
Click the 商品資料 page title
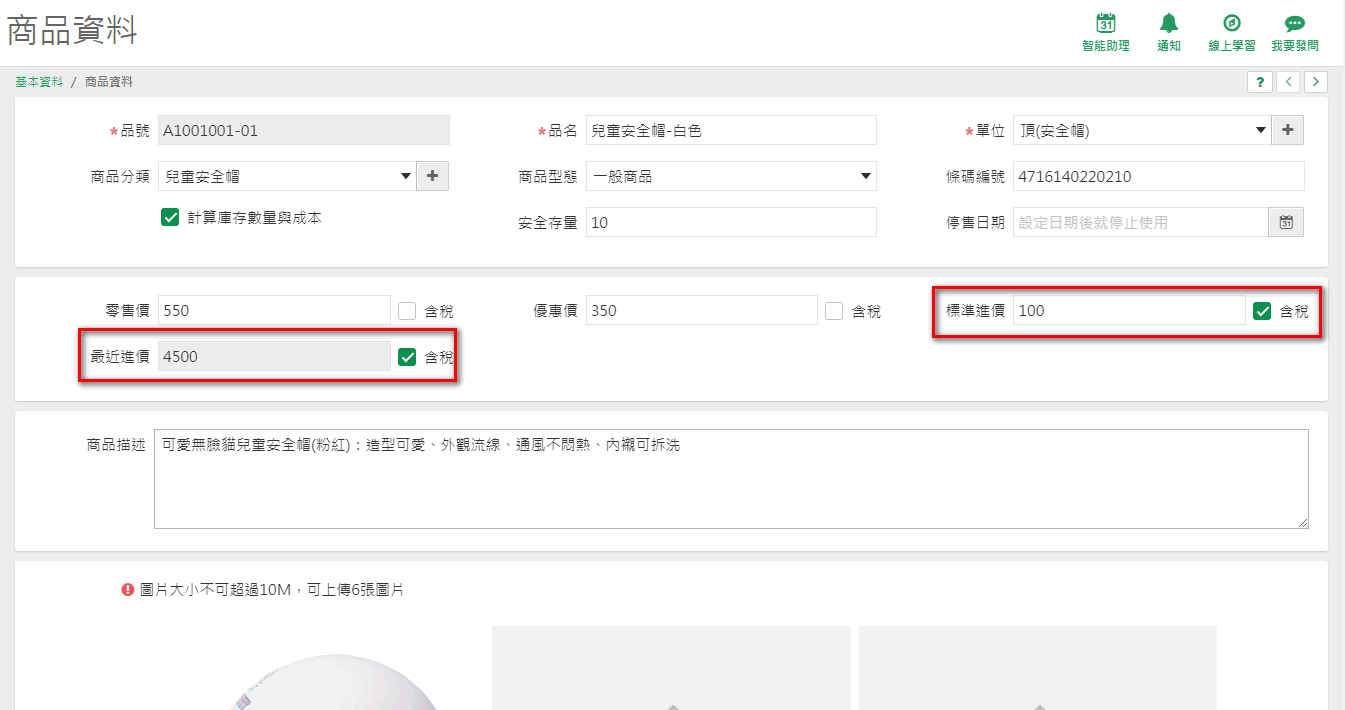[x=72, y=30]
